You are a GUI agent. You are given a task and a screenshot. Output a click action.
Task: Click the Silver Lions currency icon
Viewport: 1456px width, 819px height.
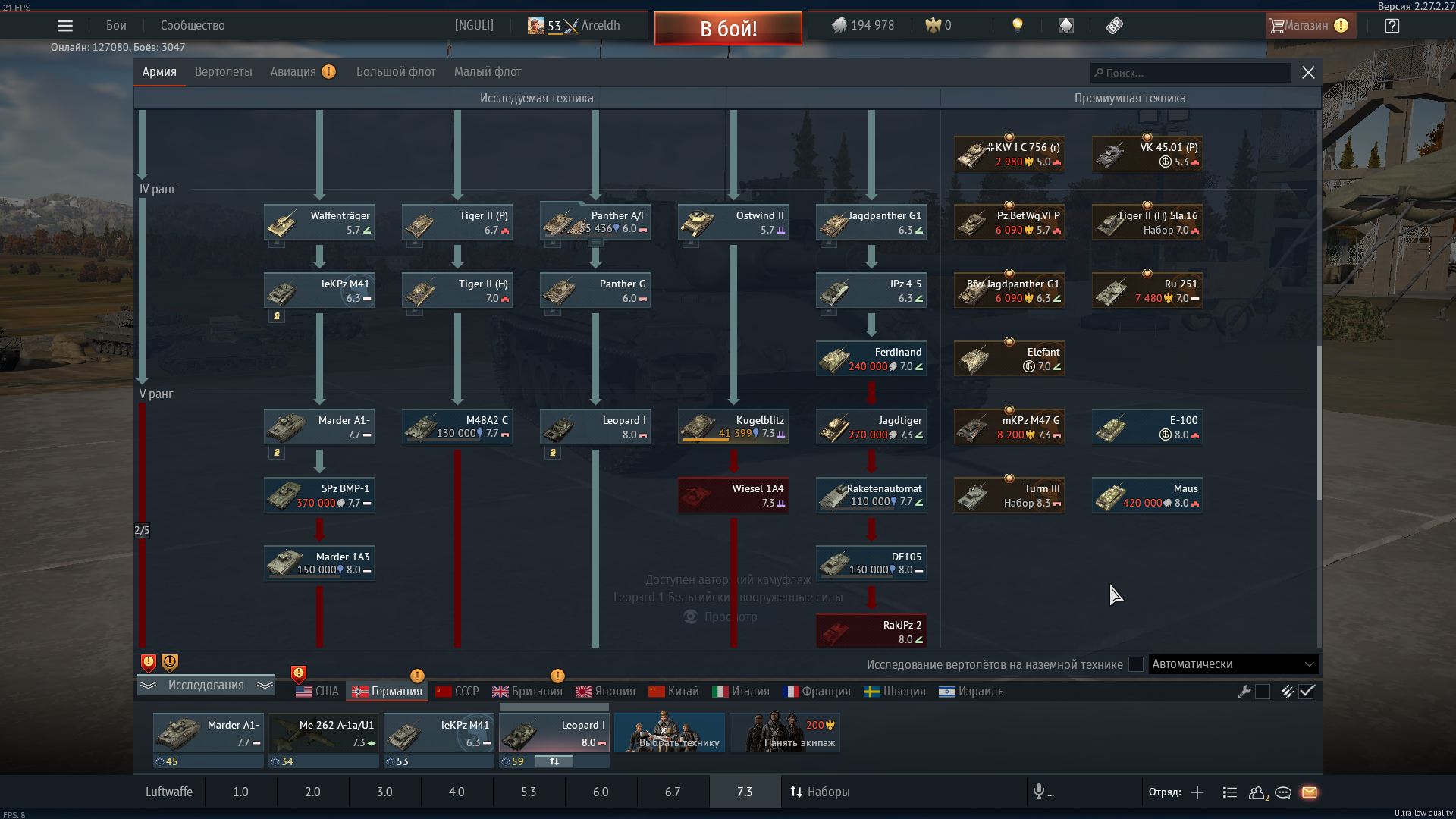(839, 26)
